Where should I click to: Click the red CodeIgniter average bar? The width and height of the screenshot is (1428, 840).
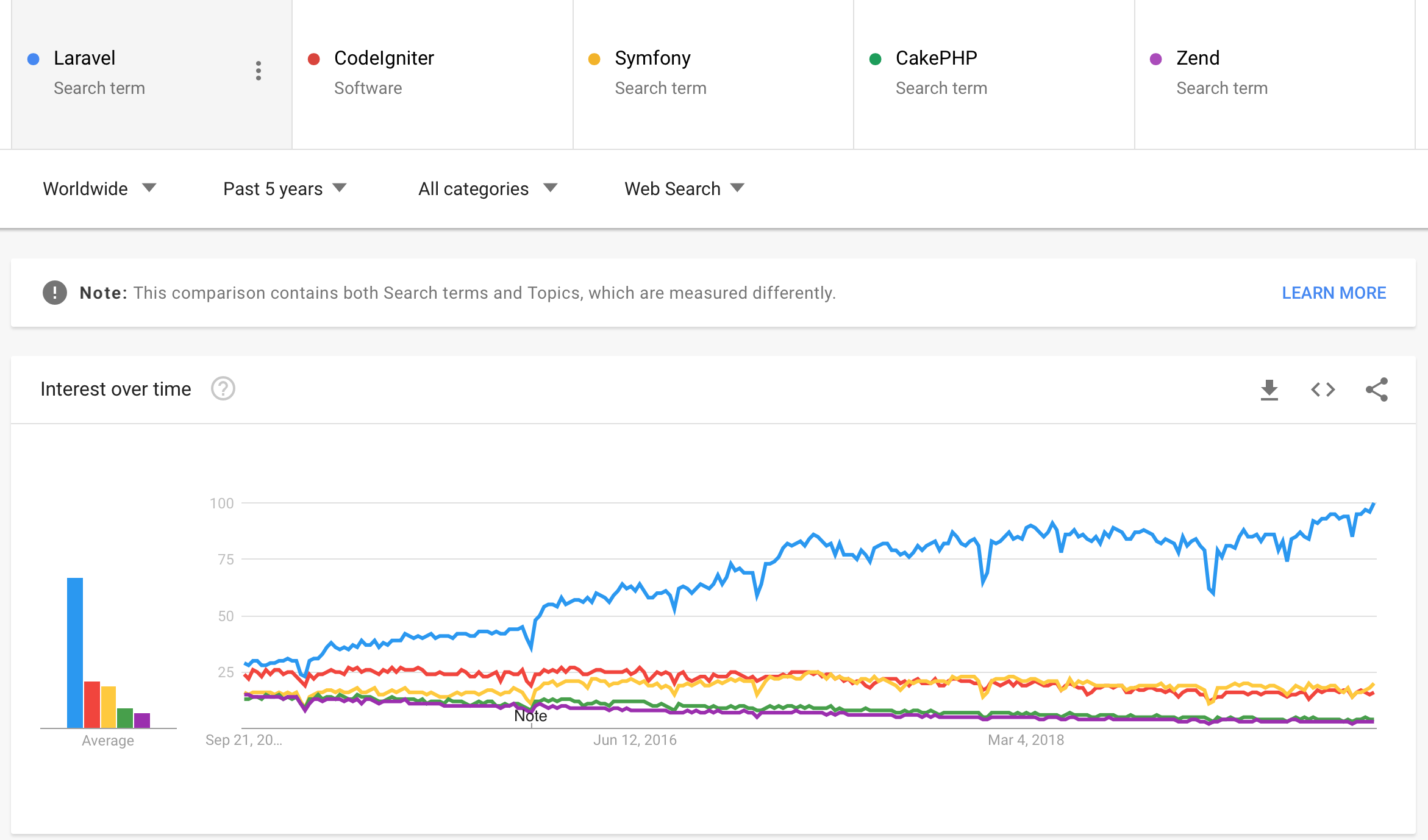pyautogui.click(x=92, y=704)
